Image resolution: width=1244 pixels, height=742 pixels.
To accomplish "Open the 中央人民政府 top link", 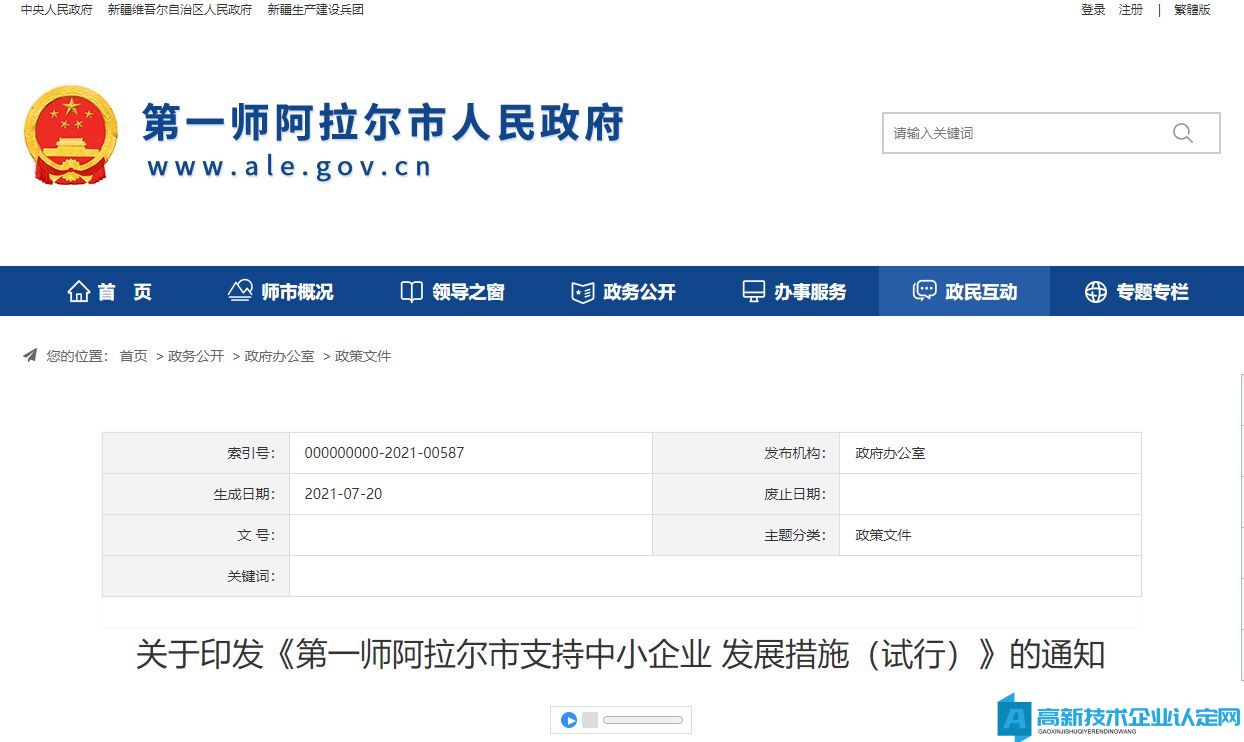I will pyautogui.click(x=56, y=10).
